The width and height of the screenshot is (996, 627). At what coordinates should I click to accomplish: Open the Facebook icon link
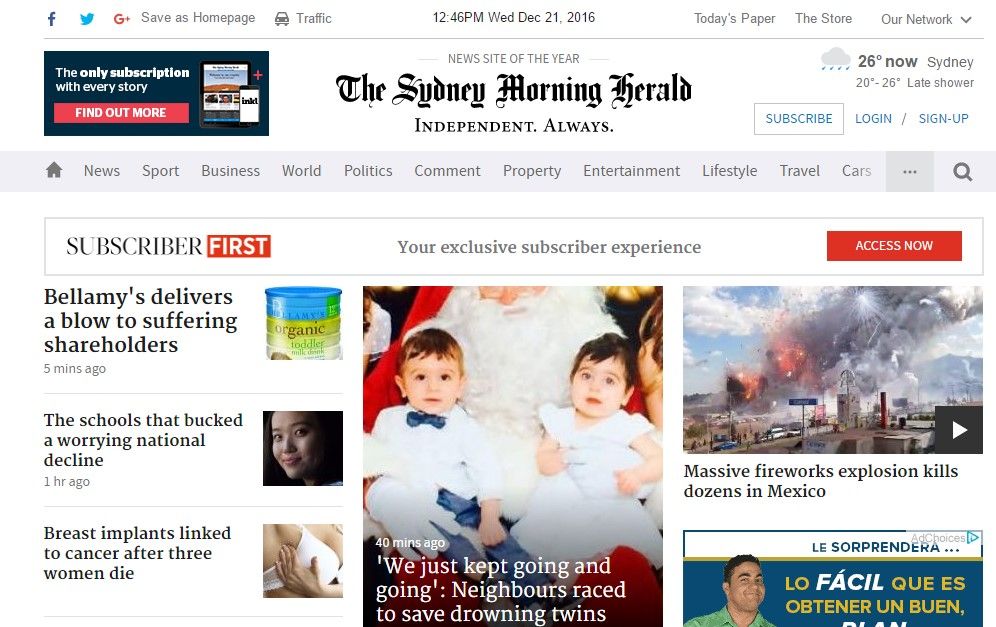52,18
